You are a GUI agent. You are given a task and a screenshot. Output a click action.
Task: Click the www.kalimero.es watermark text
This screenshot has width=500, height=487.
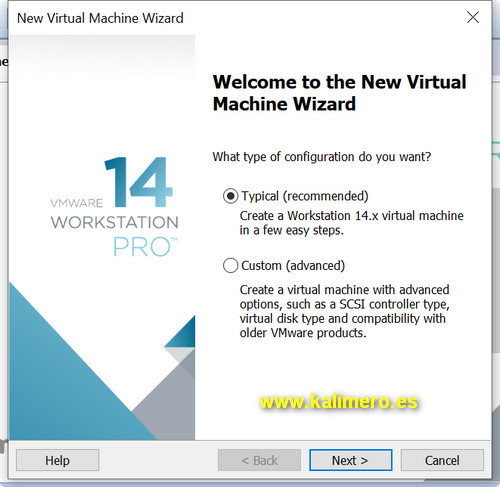[x=338, y=401]
